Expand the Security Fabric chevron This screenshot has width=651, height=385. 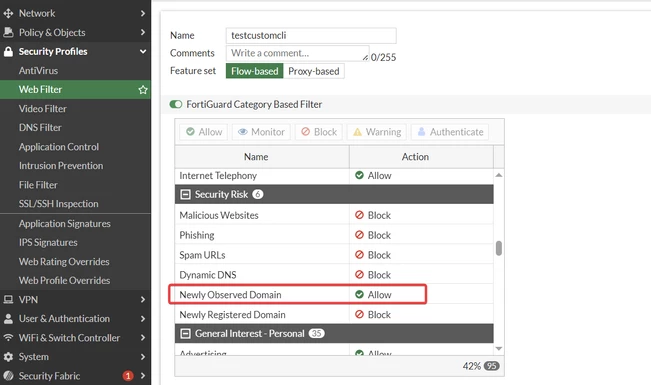pos(143,376)
